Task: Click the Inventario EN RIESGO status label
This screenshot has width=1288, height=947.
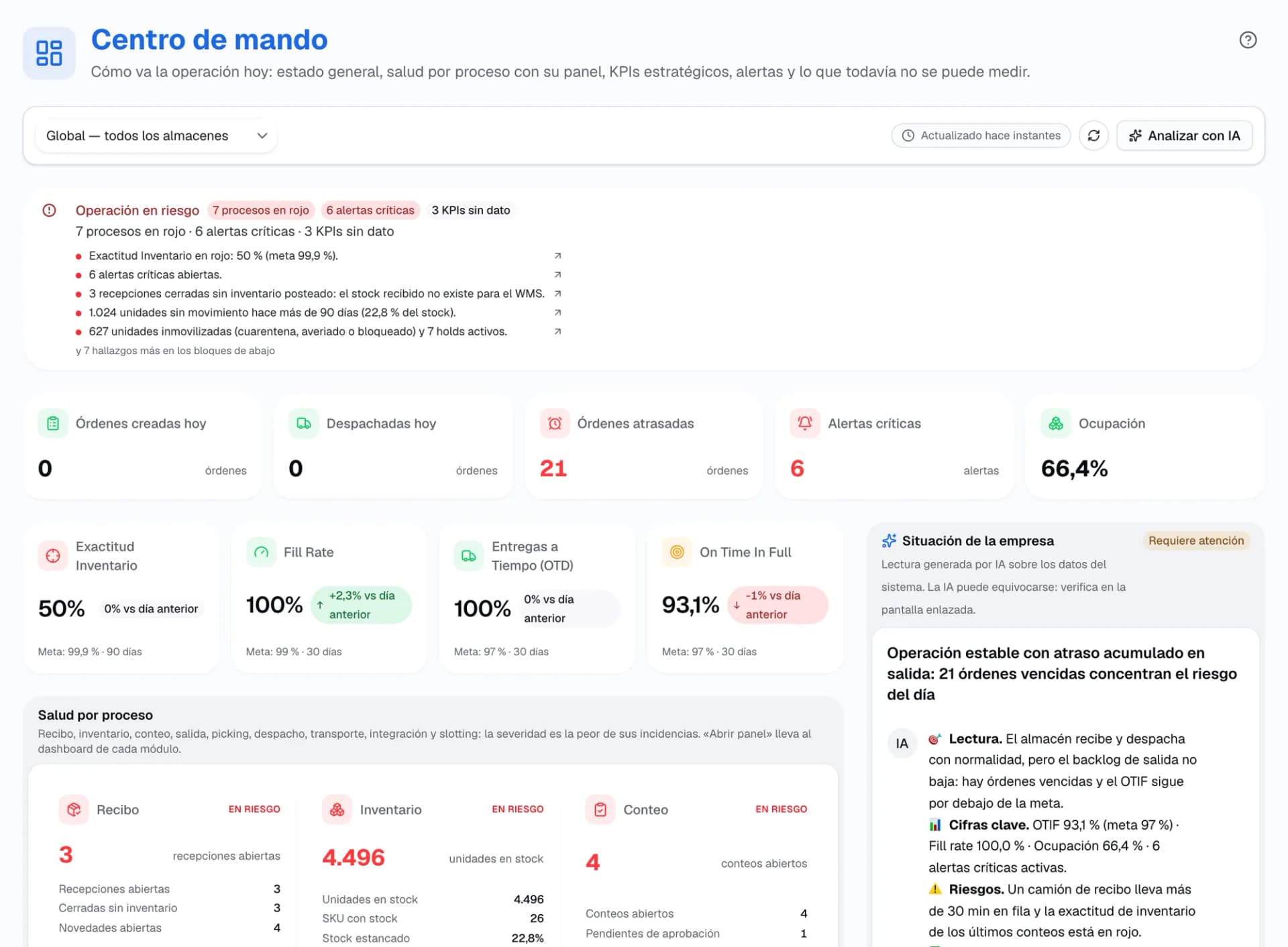Action: (x=518, y=810)
